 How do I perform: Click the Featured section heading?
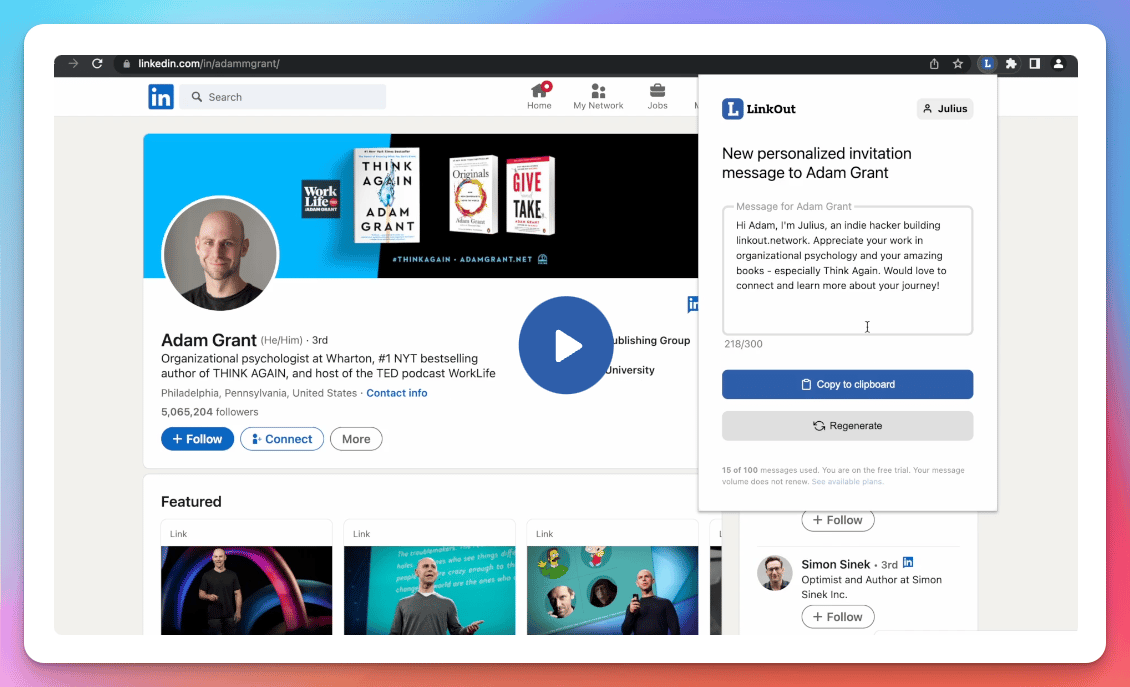point(191,502)
